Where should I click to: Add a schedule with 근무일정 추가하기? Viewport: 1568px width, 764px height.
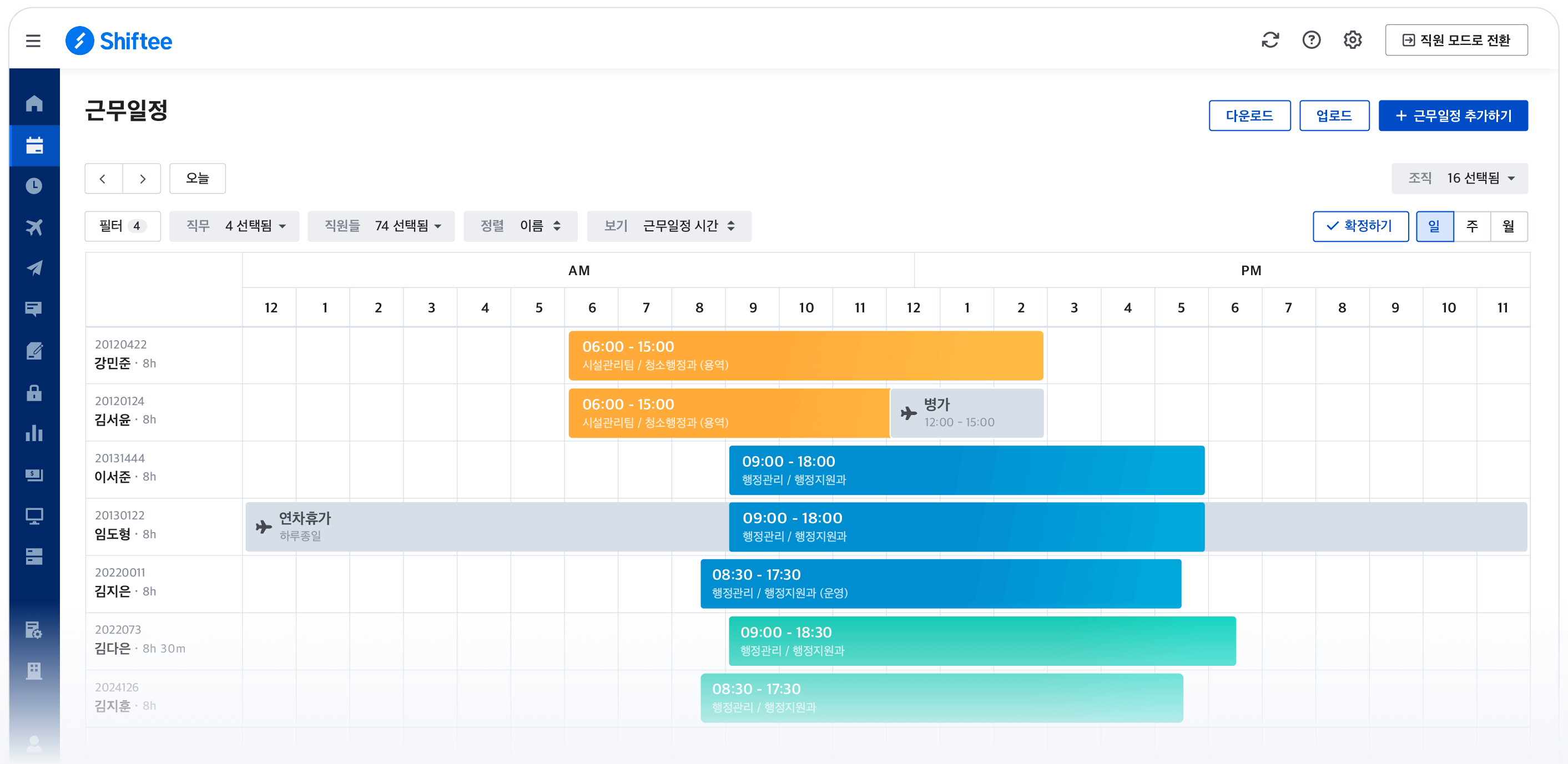coord(1453,115)
